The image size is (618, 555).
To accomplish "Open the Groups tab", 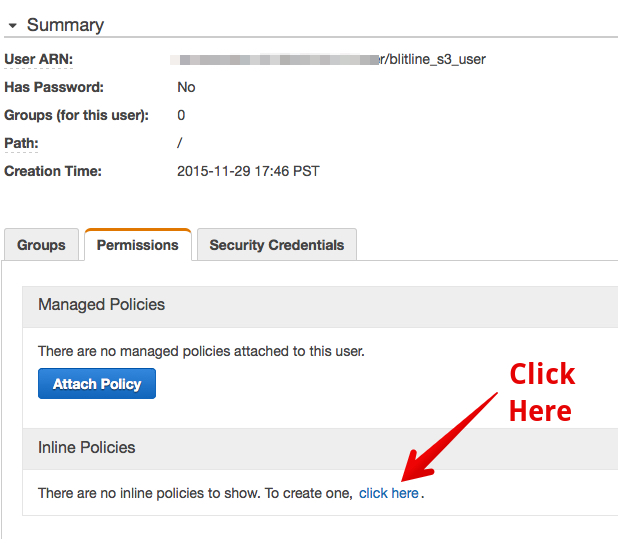I will pos(41,245).
